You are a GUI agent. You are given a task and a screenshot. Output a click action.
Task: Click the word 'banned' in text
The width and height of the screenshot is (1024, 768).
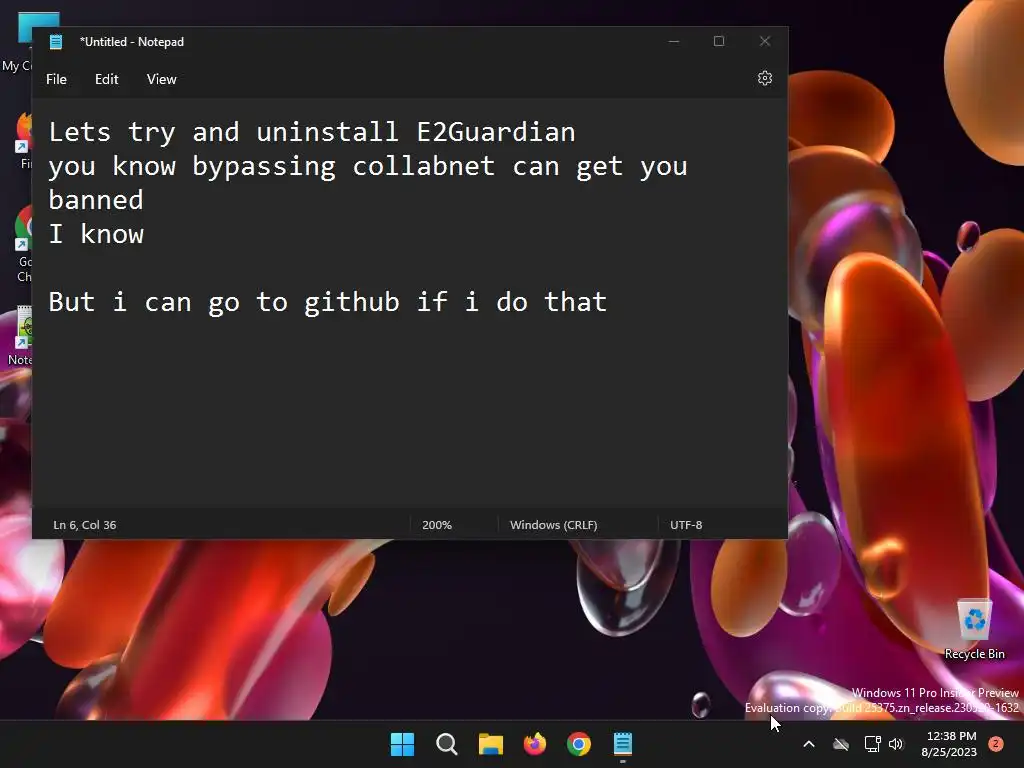(96, 200)
